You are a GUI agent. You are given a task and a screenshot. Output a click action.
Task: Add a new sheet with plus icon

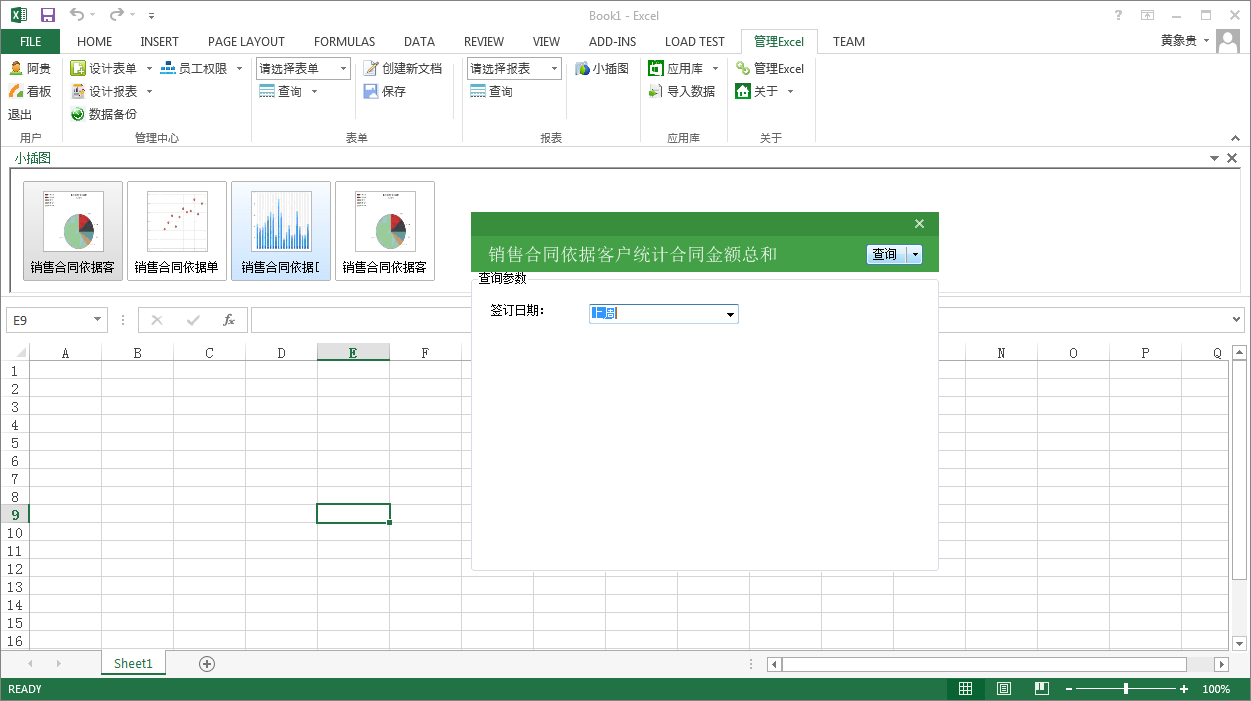click(x=207, y=663)
